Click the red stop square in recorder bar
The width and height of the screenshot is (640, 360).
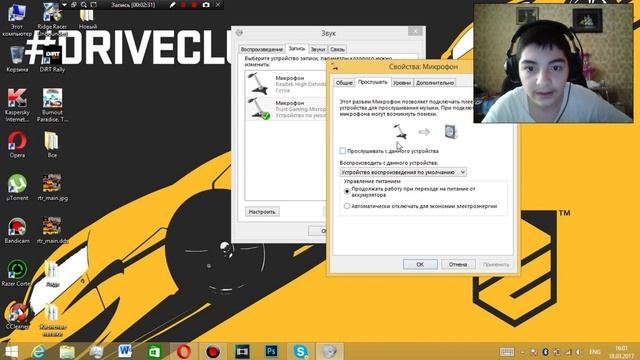pos(194,5)
